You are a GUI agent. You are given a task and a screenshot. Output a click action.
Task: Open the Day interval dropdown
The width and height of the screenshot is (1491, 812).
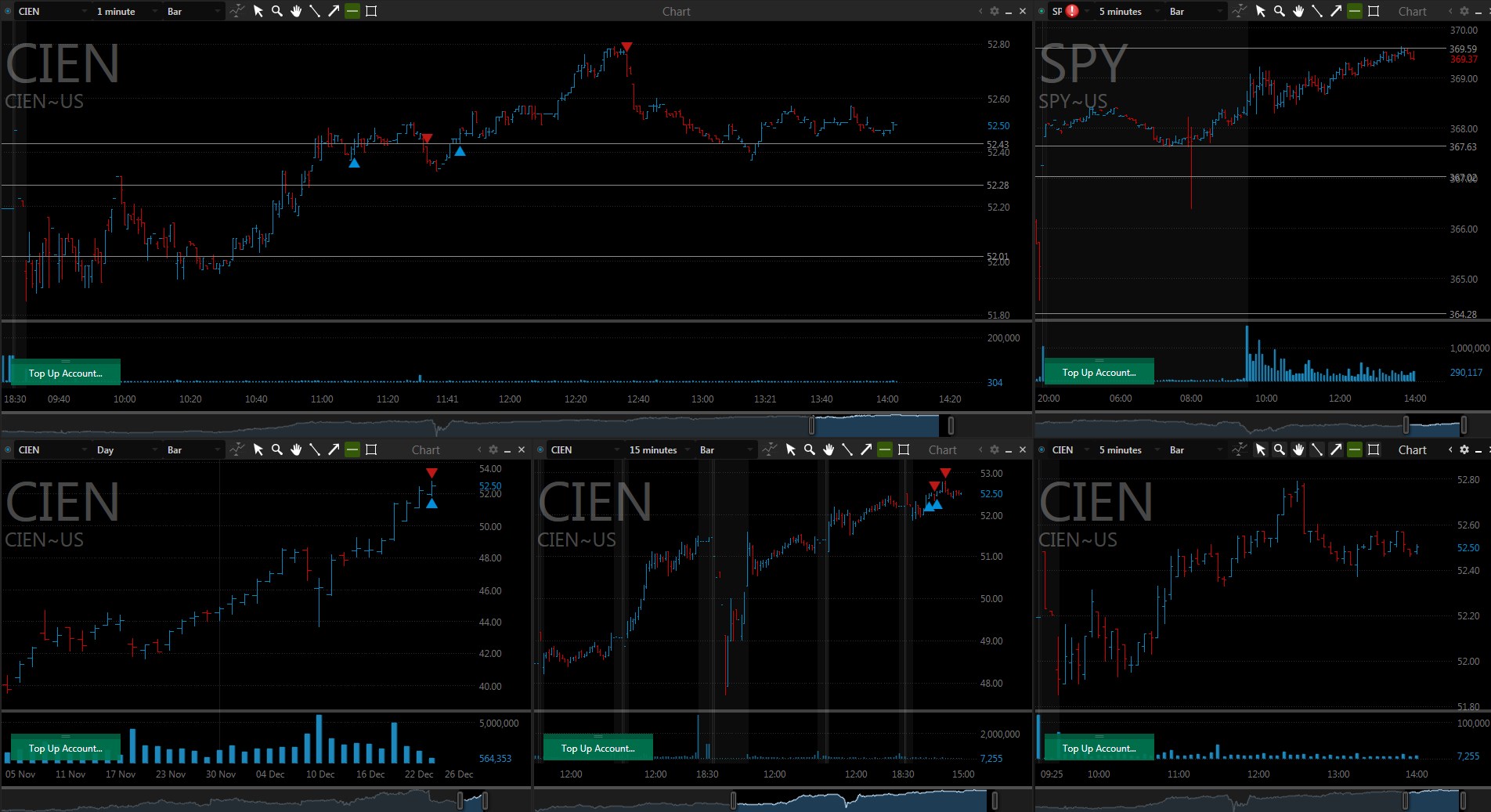click(125, 449)
